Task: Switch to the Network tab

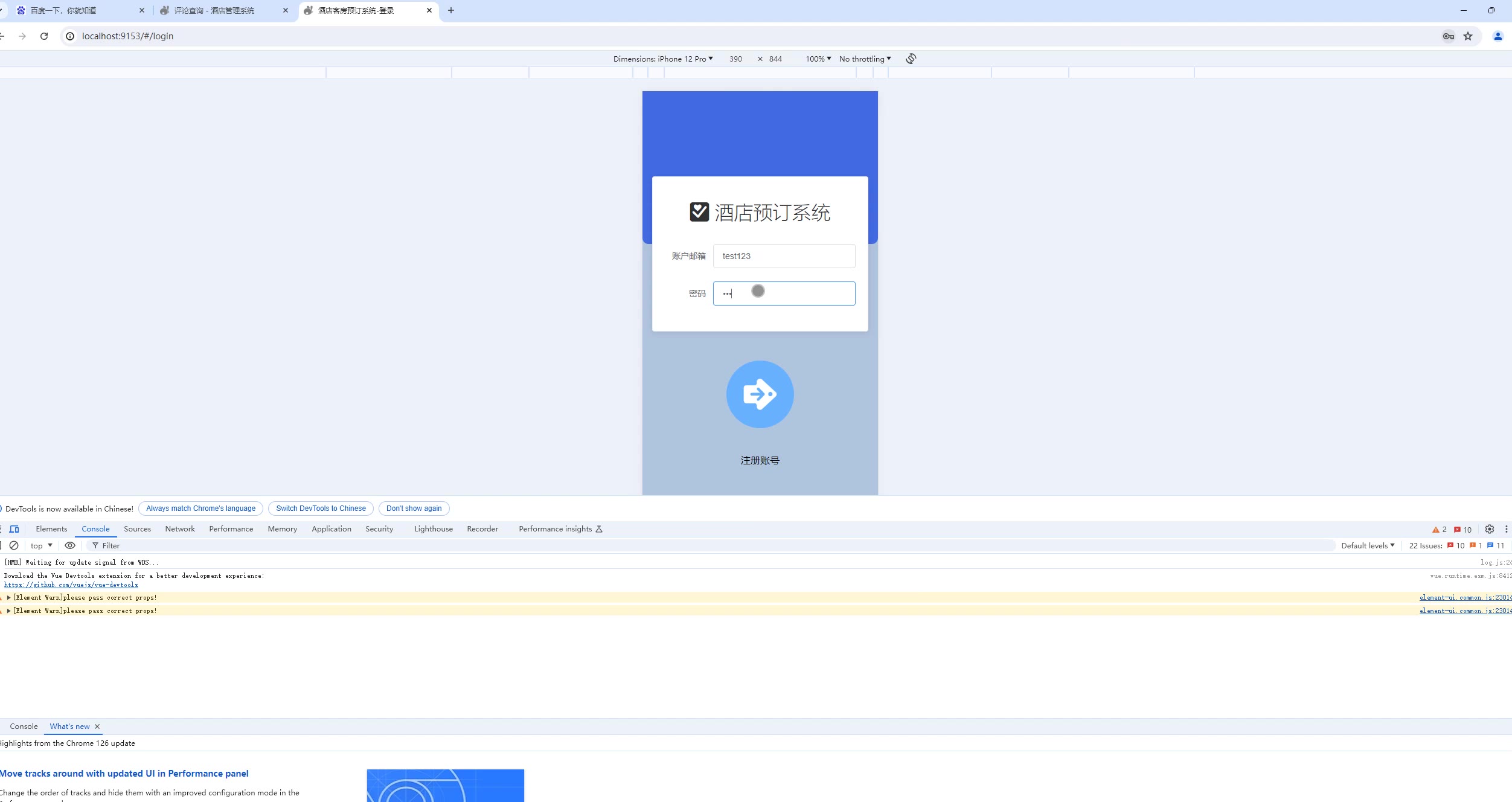Action: point(180,529)
